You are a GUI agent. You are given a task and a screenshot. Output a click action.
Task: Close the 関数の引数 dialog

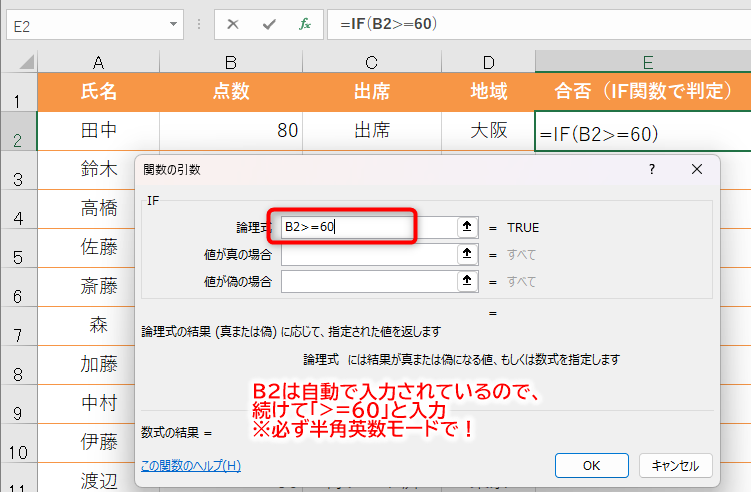click(x=697, y=169)
